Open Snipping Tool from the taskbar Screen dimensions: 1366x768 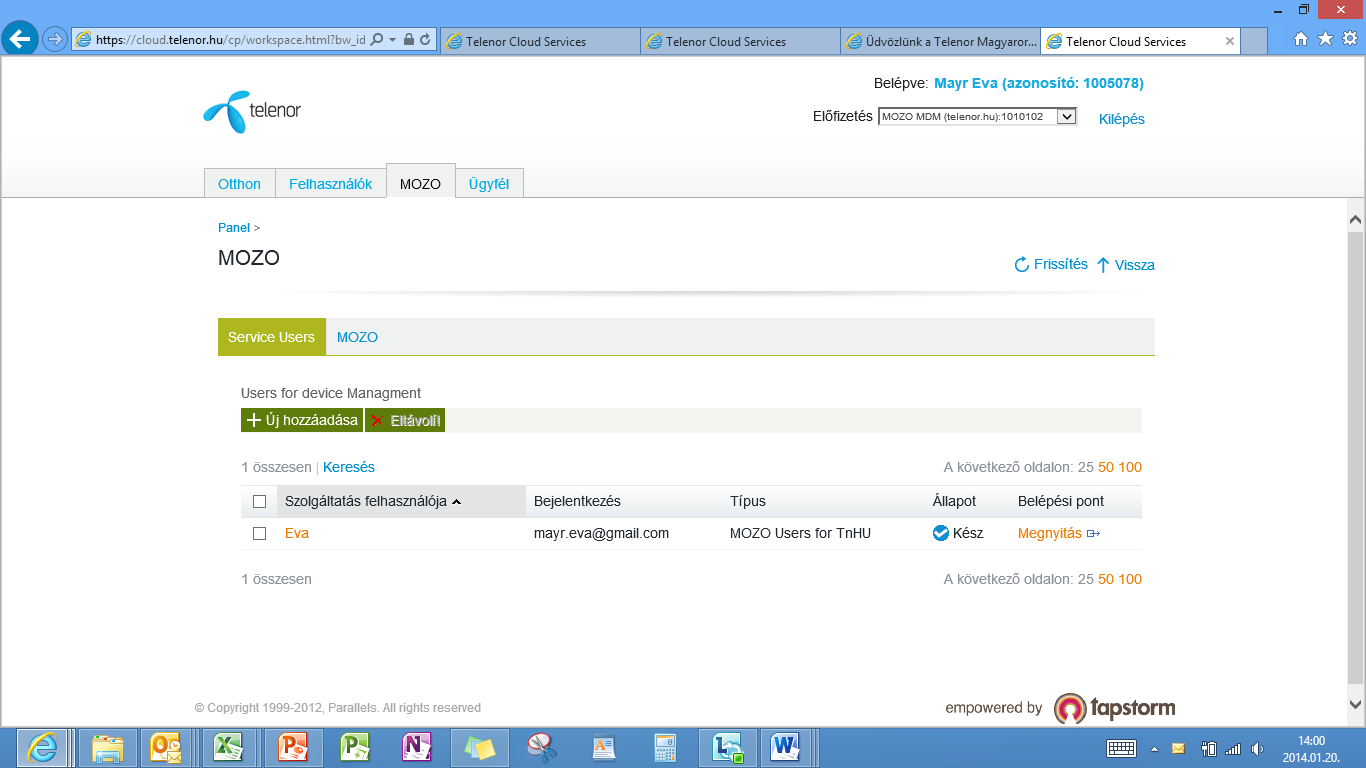pos(541,747)
